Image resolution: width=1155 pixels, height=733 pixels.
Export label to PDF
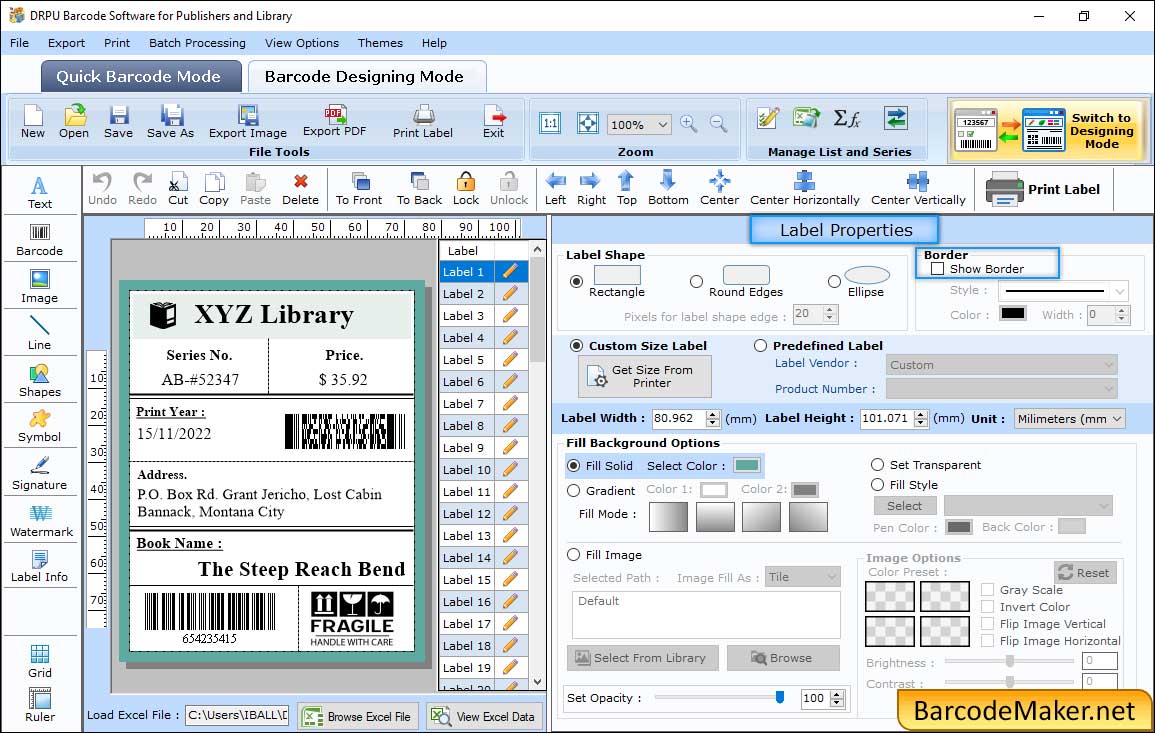(x=335, y=121)
